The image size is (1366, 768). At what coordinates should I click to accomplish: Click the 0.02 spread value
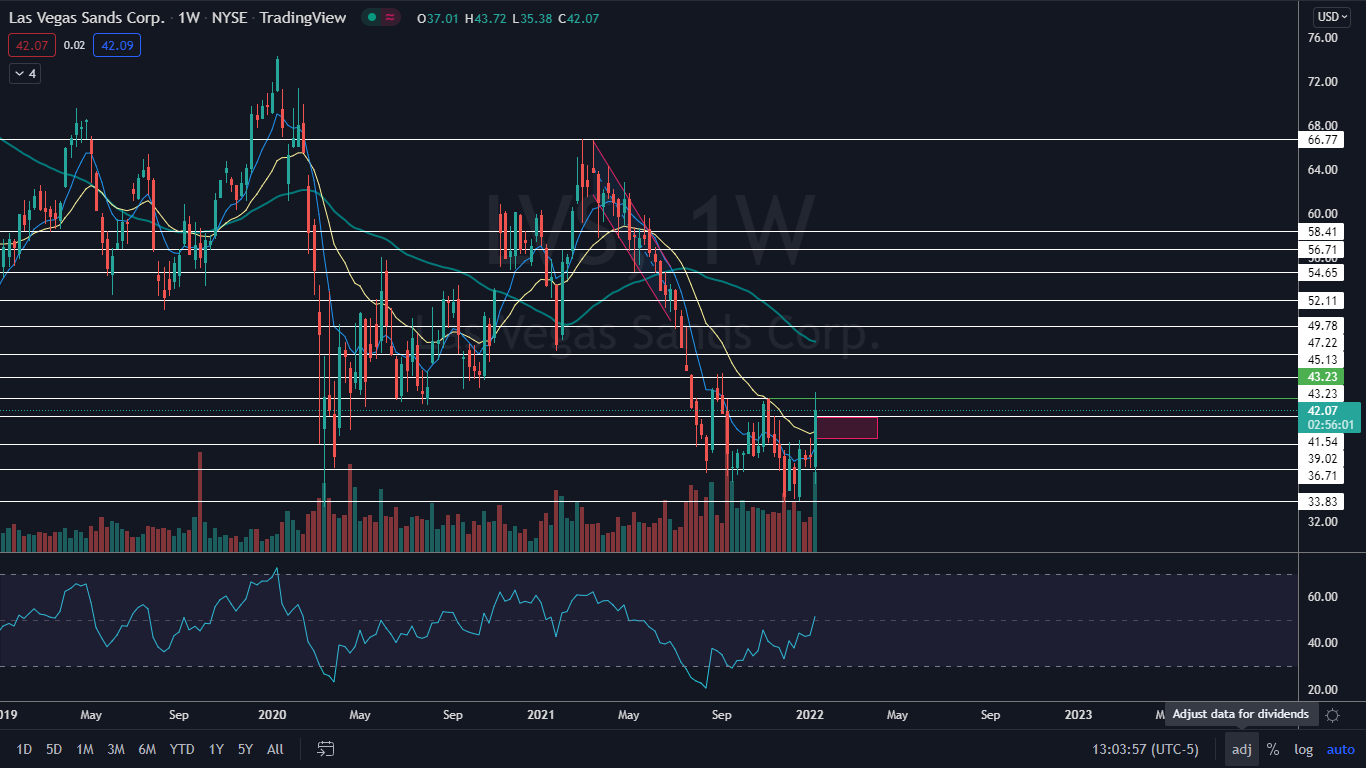point(74,45)
